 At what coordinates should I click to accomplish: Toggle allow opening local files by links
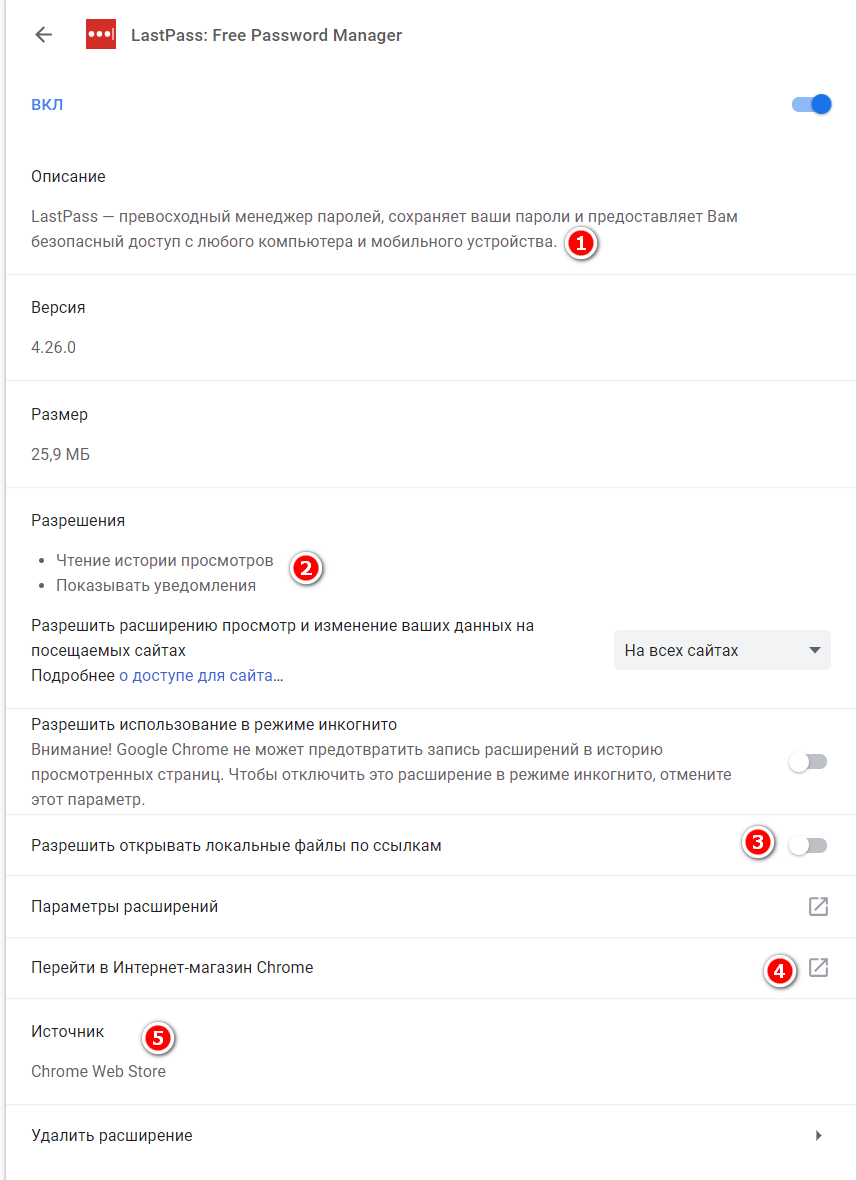808,845
